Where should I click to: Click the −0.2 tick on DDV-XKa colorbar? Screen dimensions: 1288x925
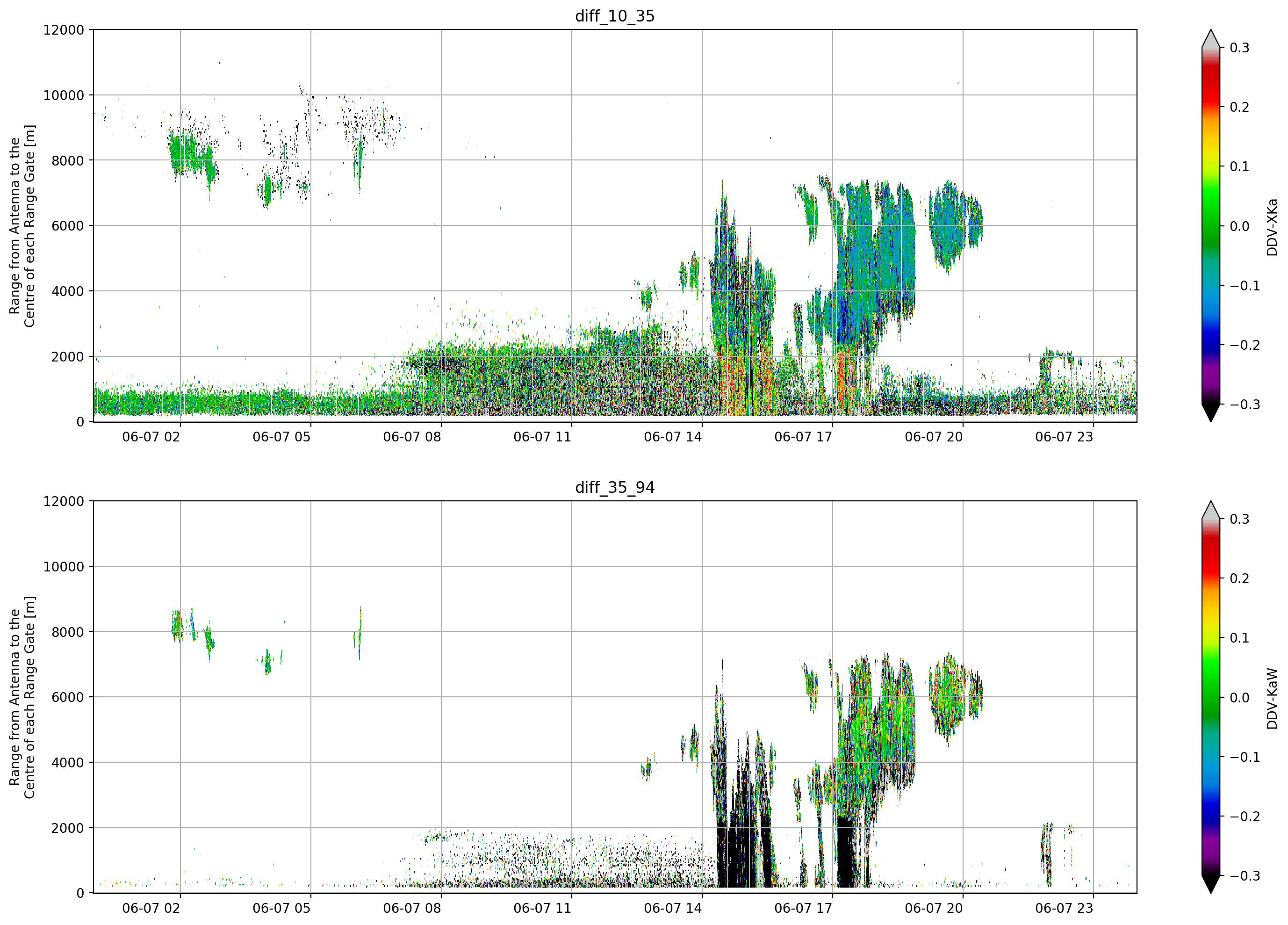1244,346
